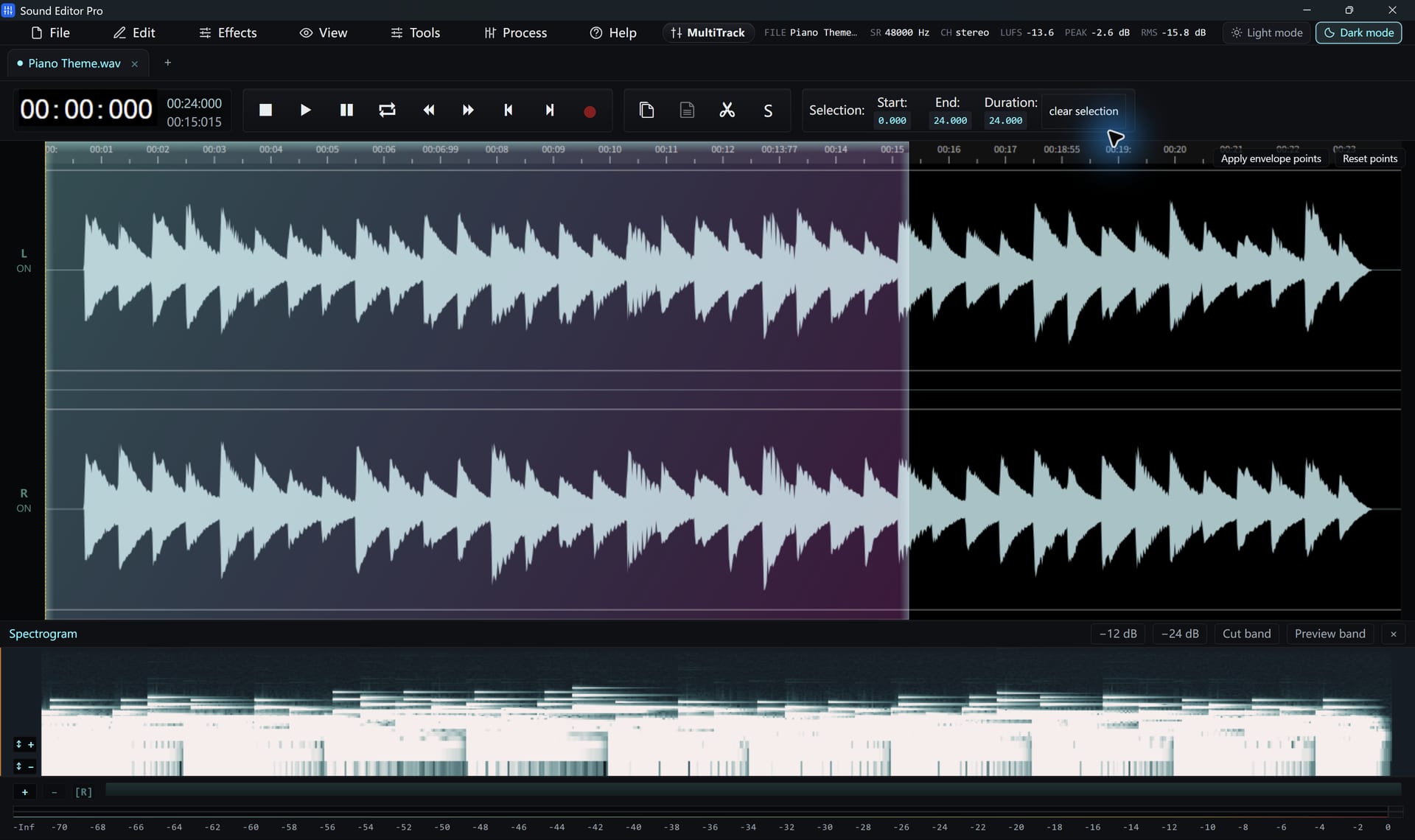Click the paste document icon

(x=687, y=111)
